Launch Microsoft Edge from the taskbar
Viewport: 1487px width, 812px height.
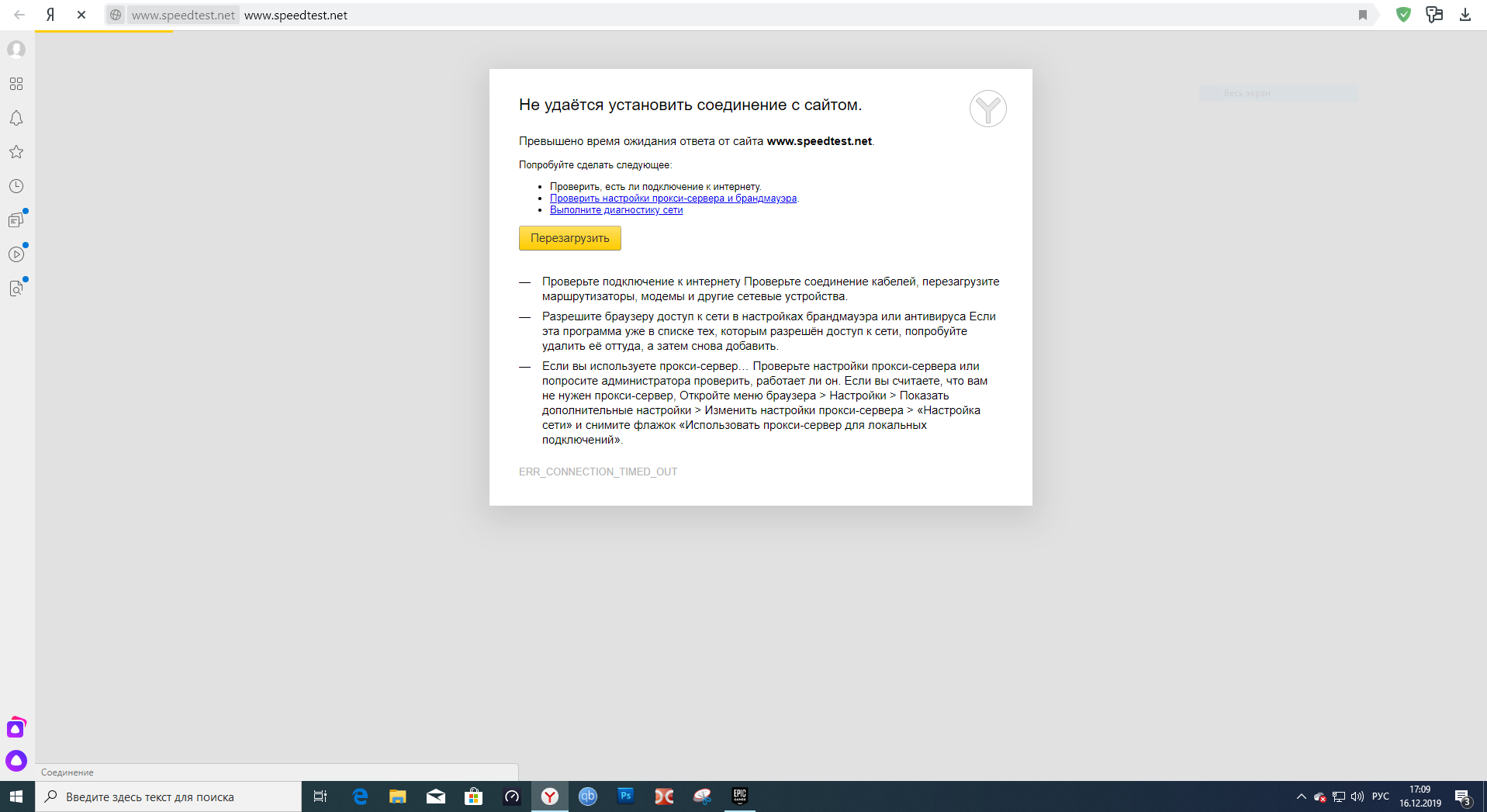pyautogui.click(x=360, y=796)
